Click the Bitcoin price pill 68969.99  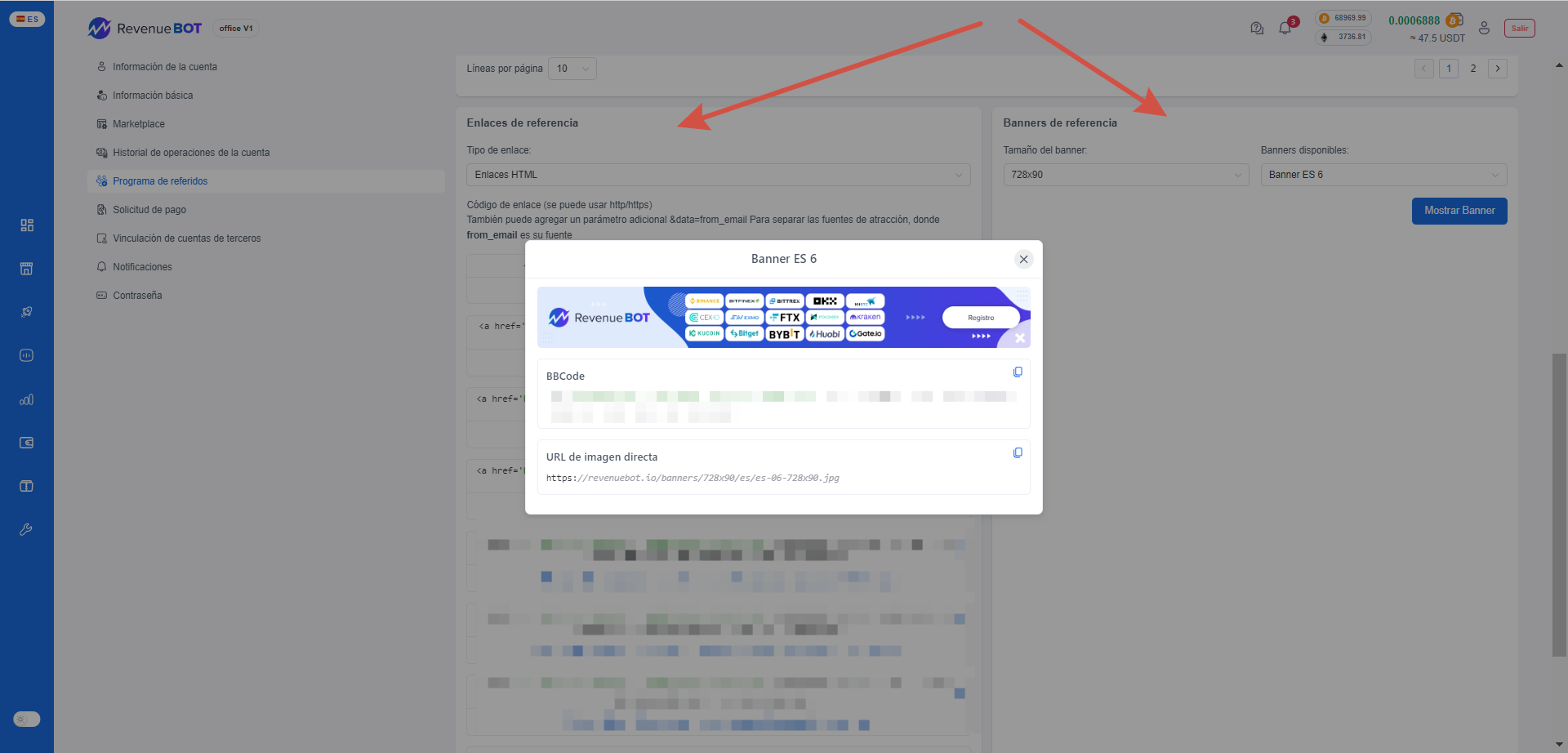tap(1343, 18)
